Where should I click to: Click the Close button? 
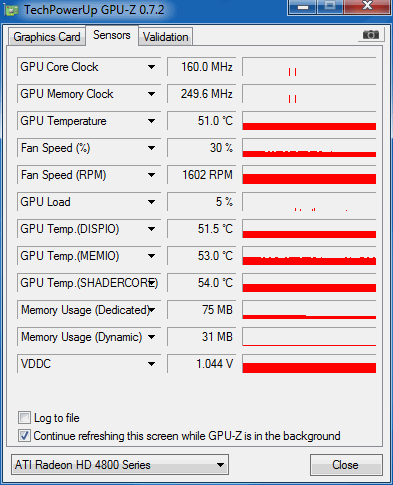[346, 465]
